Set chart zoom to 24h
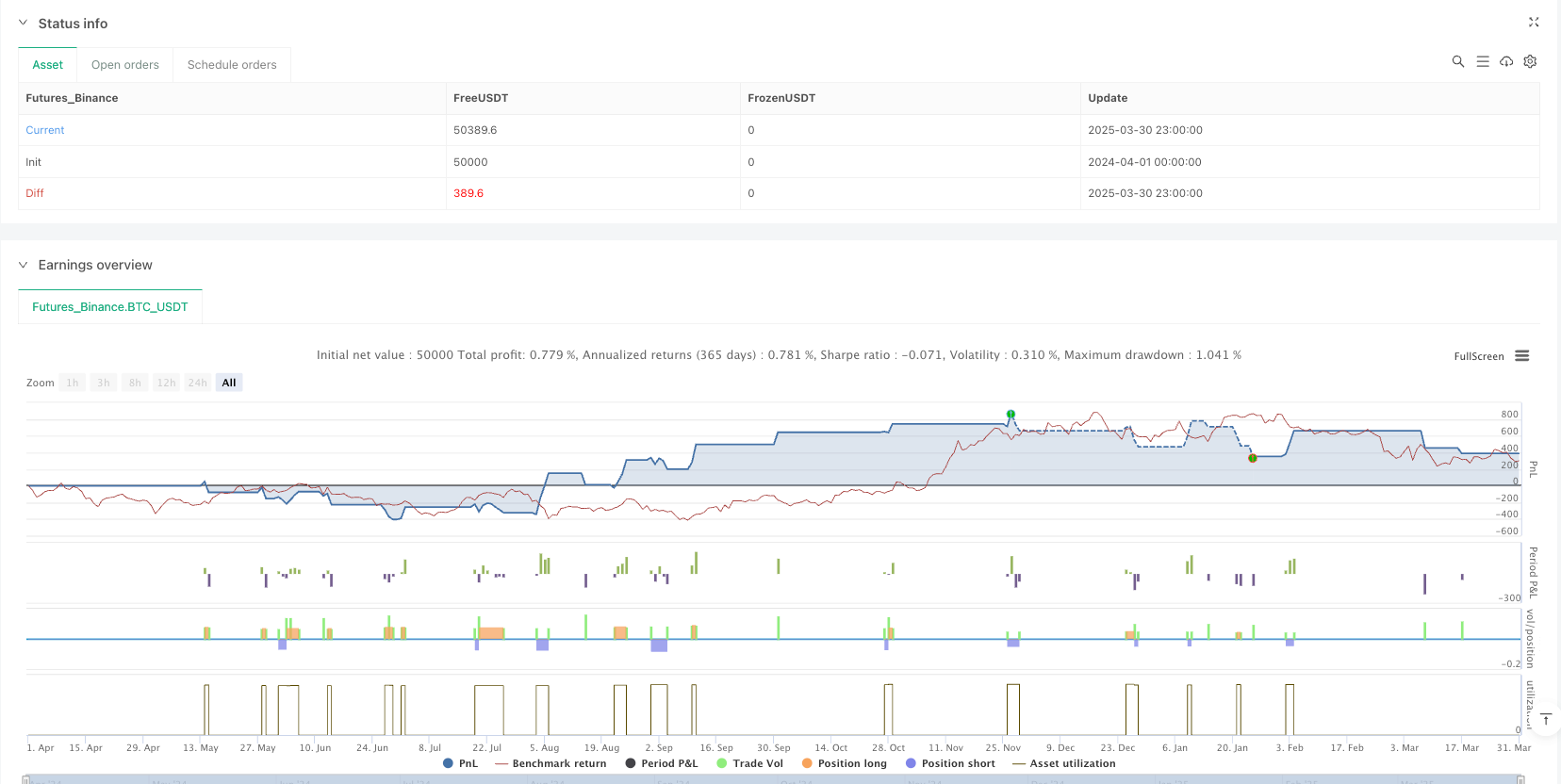Viewport: 1561px width, 784px height. [x=197, y=383]
